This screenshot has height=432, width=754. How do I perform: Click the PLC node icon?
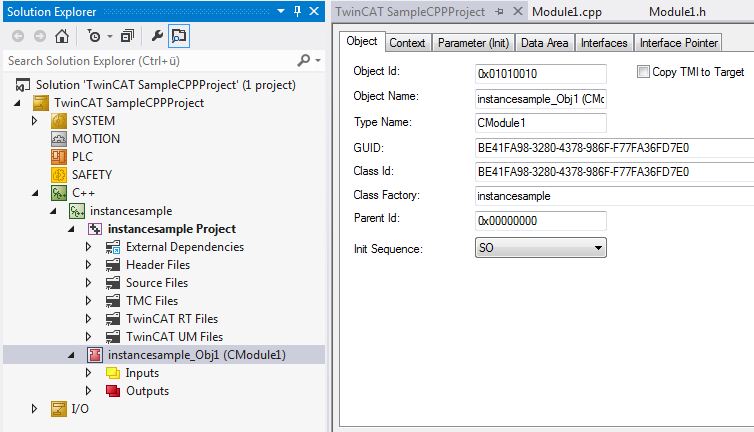coord(59,157)
